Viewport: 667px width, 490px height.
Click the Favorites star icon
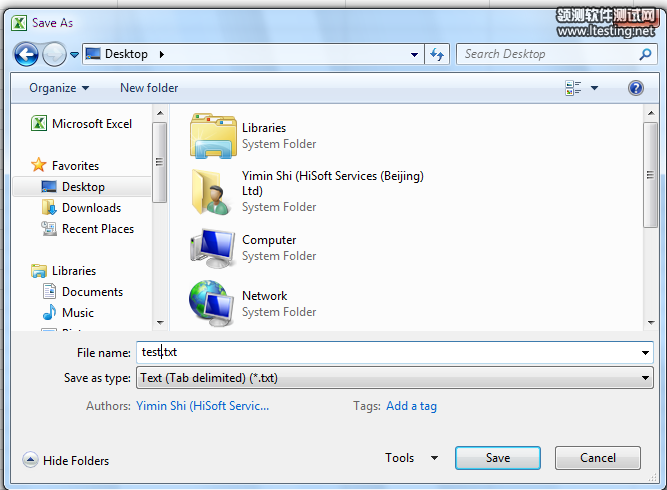click(39, 165)
